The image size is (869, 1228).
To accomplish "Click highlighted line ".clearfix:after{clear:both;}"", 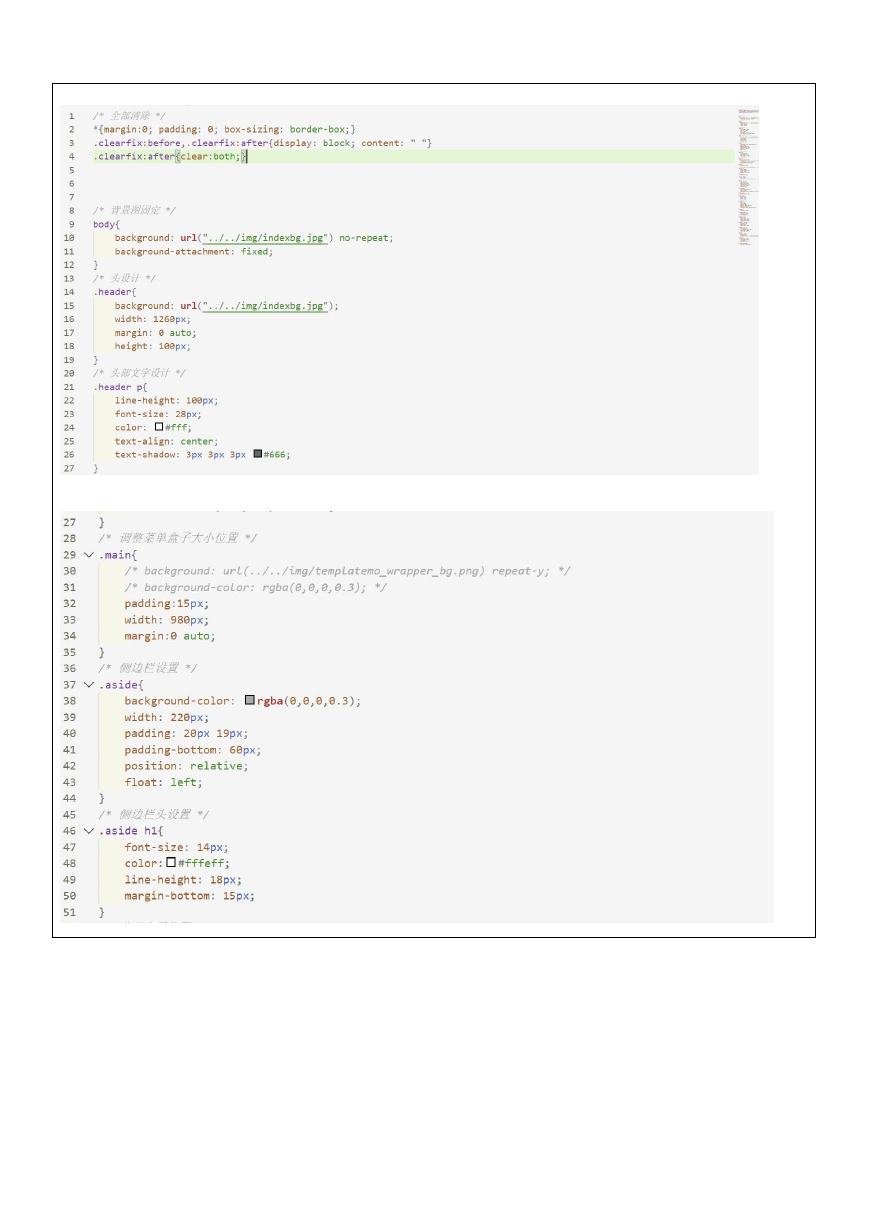I will (x=412, y=157).
